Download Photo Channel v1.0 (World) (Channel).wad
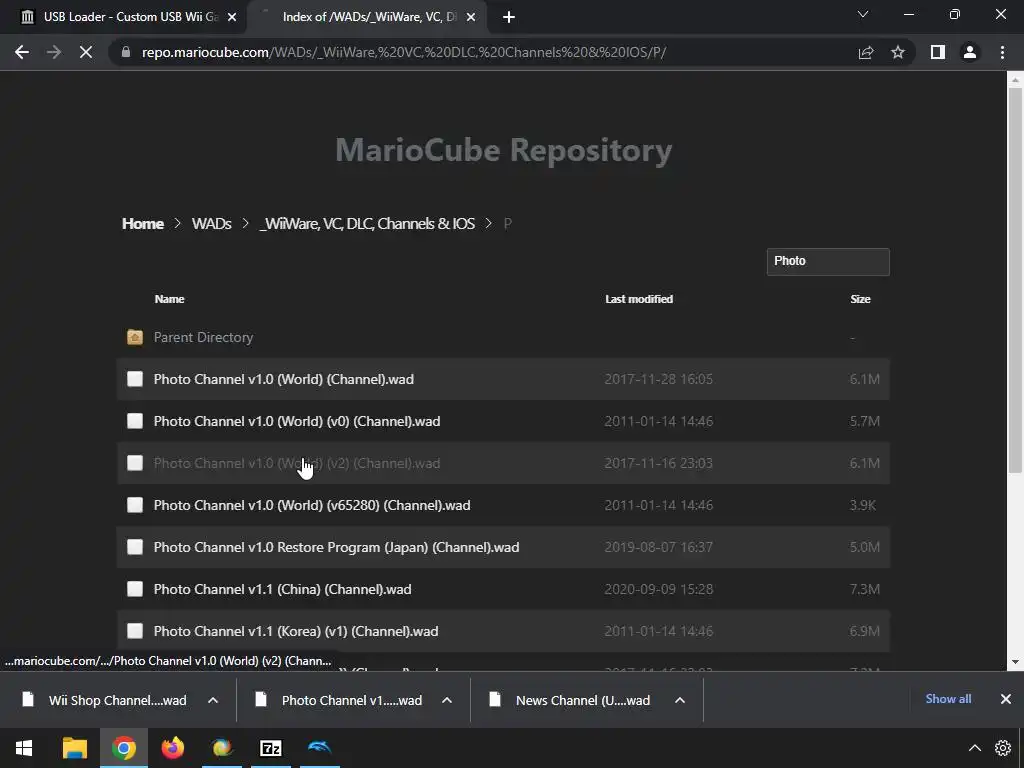Image resolution: width=1024 pixels, height=768 pixels. pos(283,379)
